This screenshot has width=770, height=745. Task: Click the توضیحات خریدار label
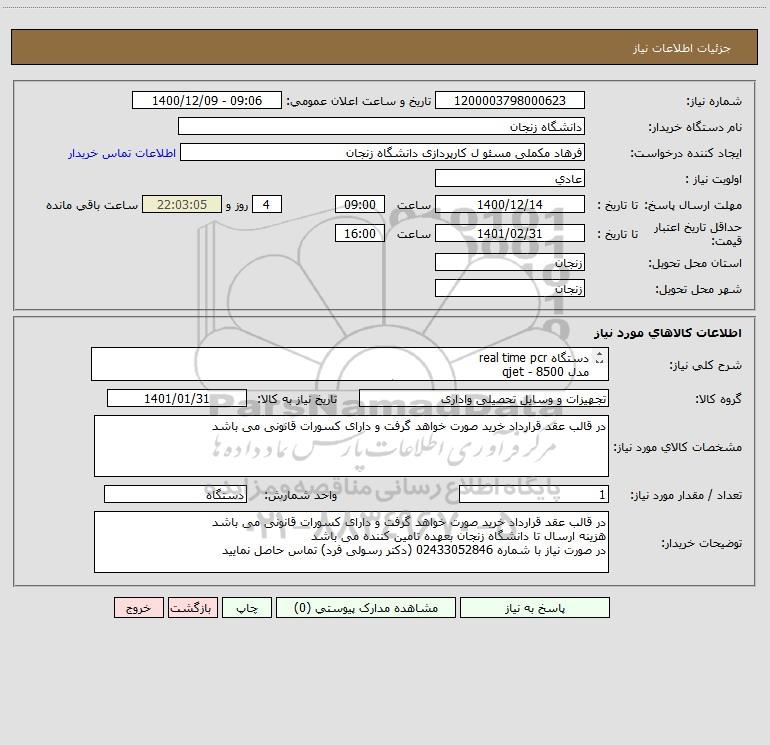(x=701, y=543)
